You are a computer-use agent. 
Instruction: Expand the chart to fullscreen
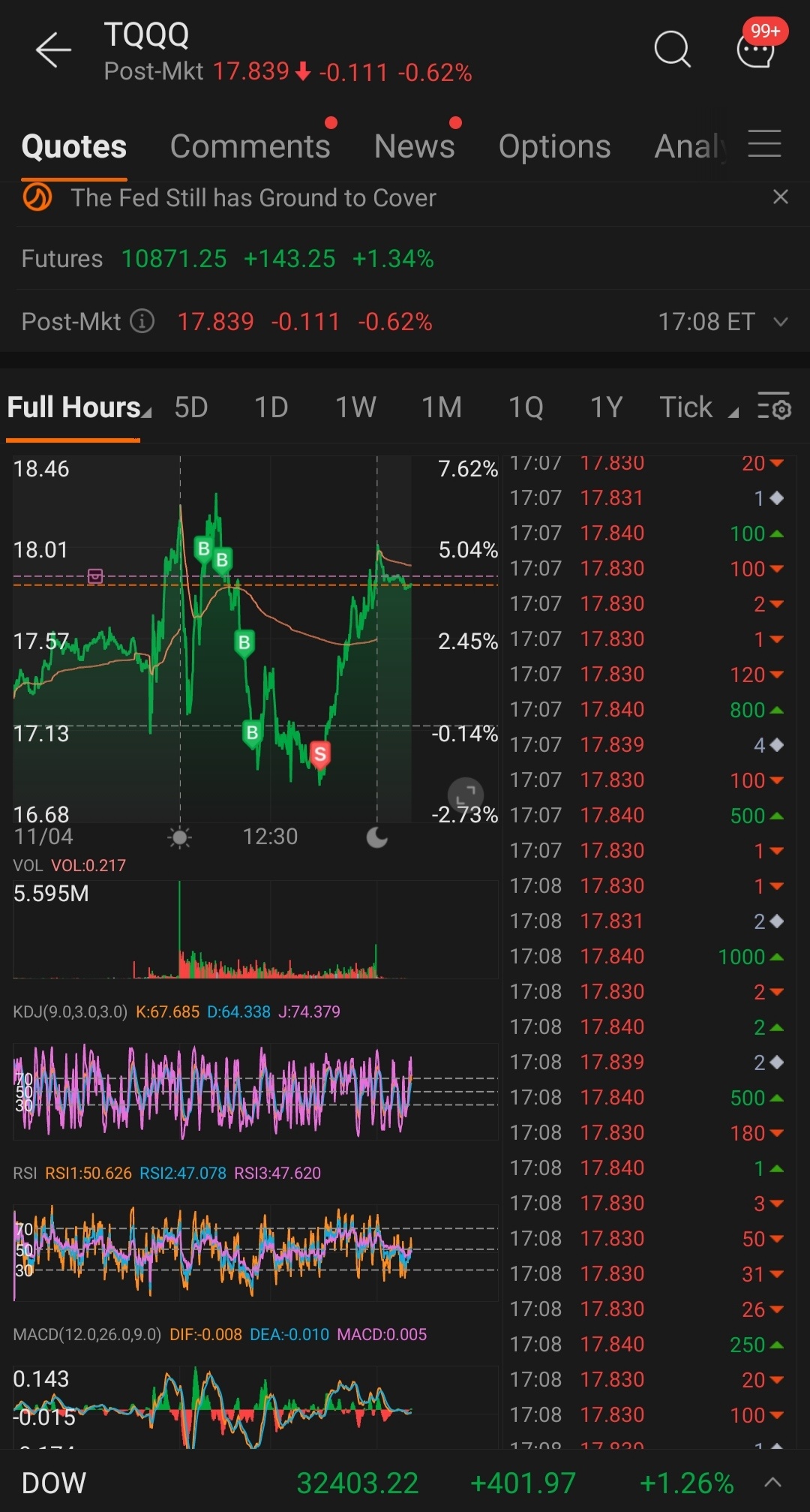pyautogui.click(x=466, y=795)
